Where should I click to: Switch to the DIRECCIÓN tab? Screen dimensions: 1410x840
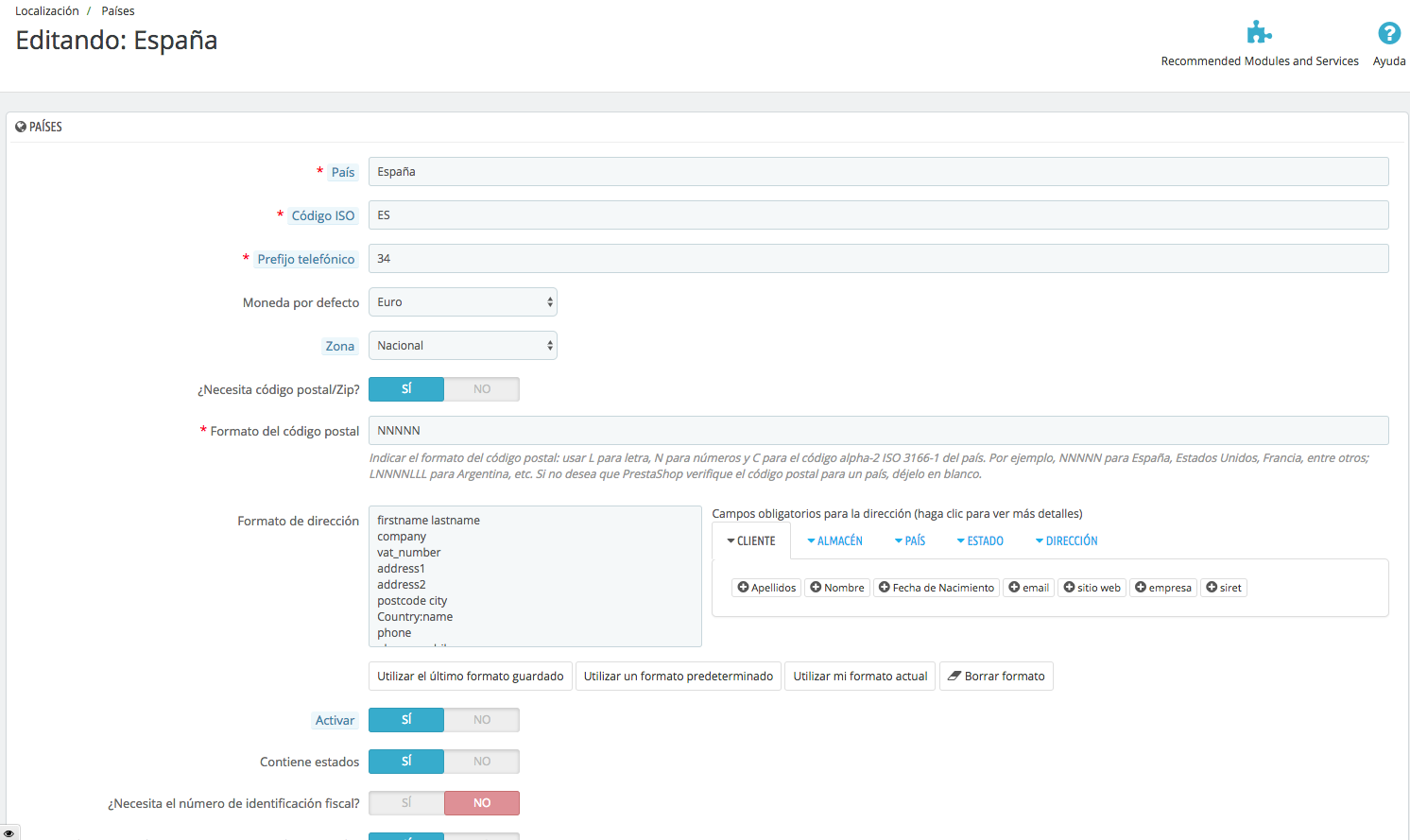point(1066,541)
